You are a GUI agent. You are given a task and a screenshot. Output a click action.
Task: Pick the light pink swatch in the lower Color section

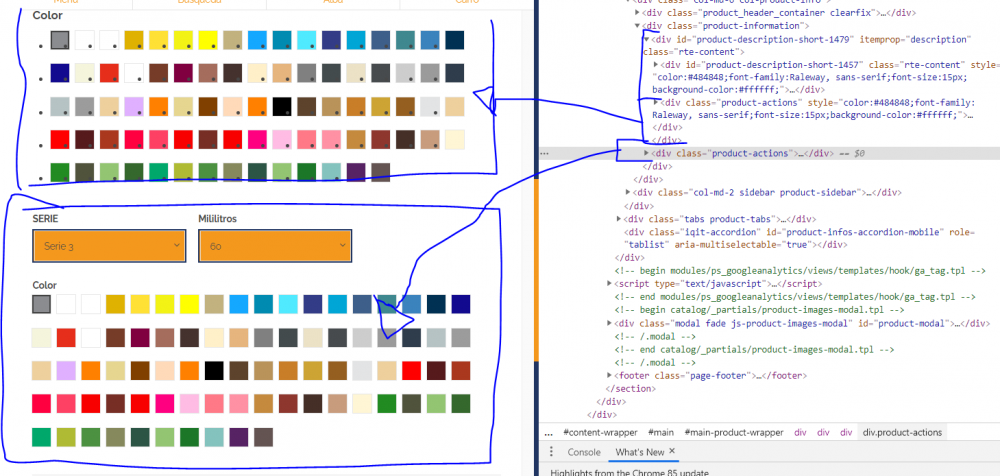(189, 404)
